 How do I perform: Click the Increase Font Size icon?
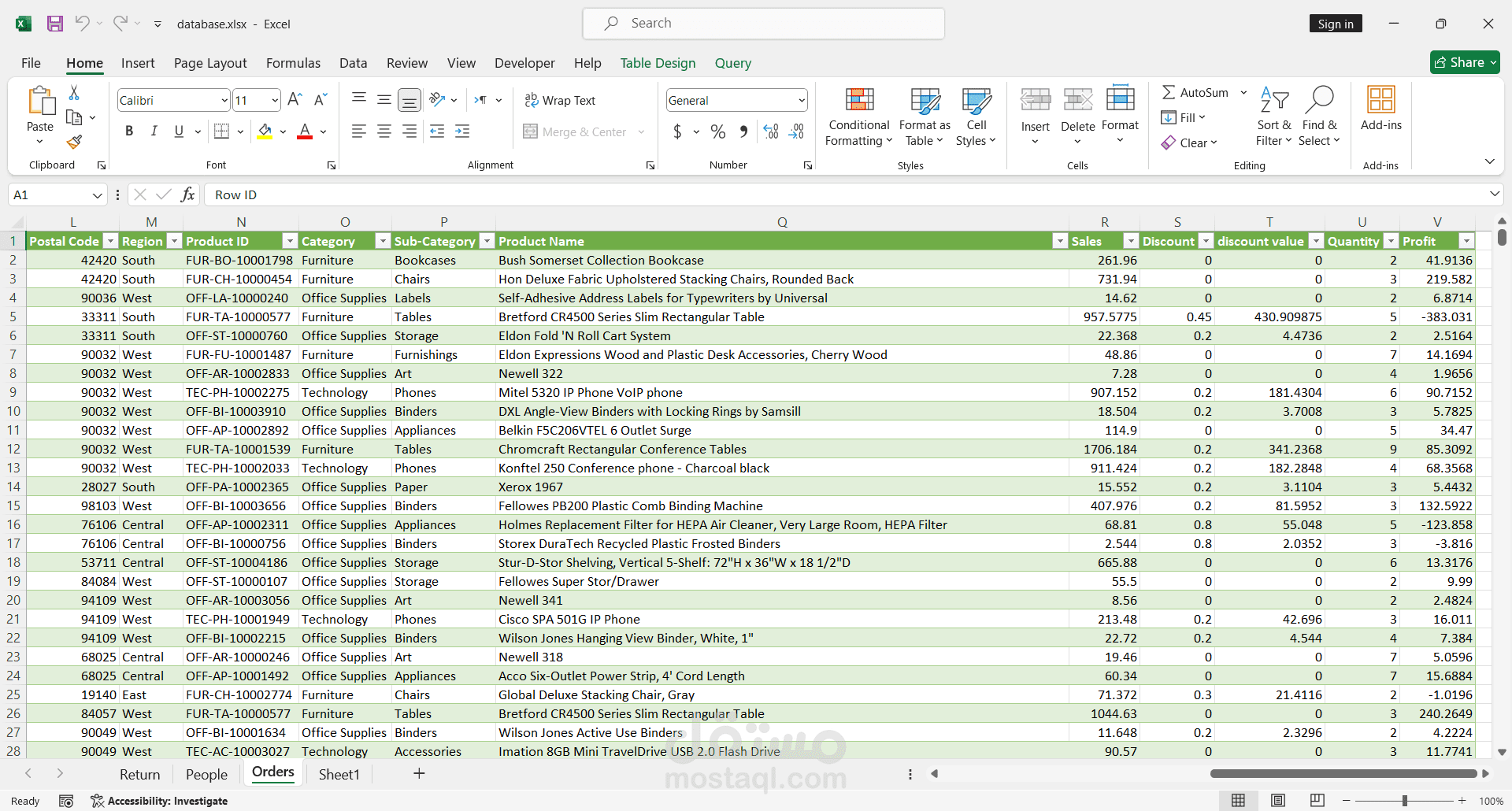295,100
